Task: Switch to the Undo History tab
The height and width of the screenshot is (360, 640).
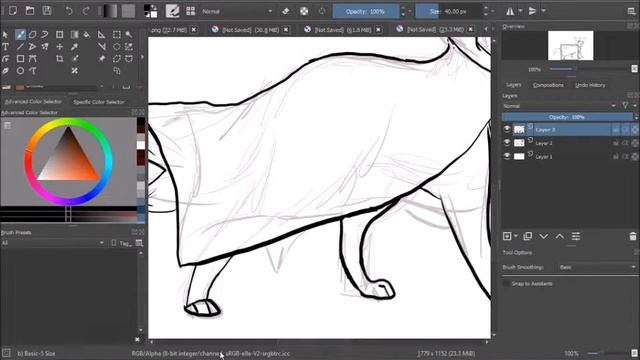Action: click(590, 85)
